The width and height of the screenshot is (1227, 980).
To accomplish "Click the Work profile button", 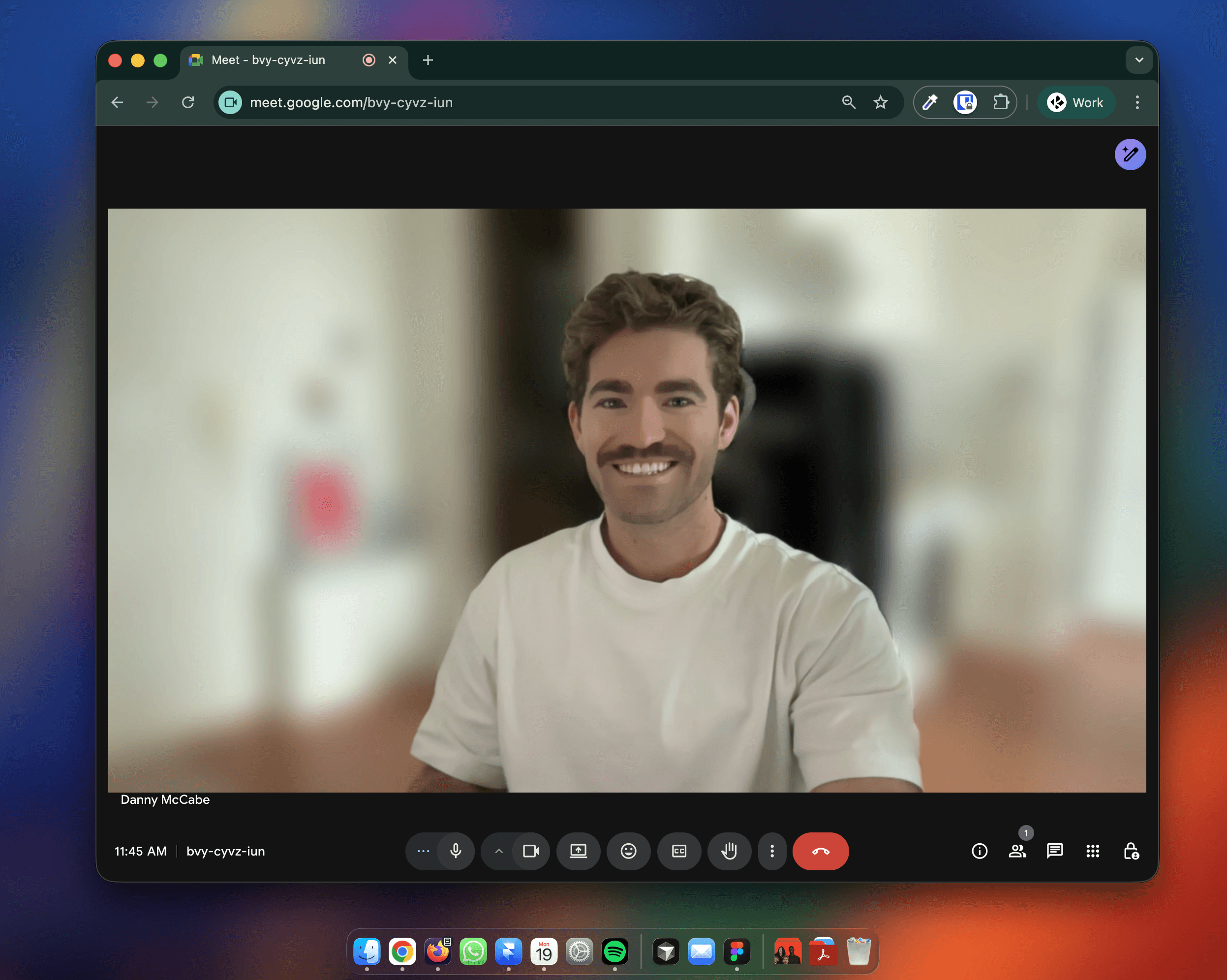I will 1075,102.
